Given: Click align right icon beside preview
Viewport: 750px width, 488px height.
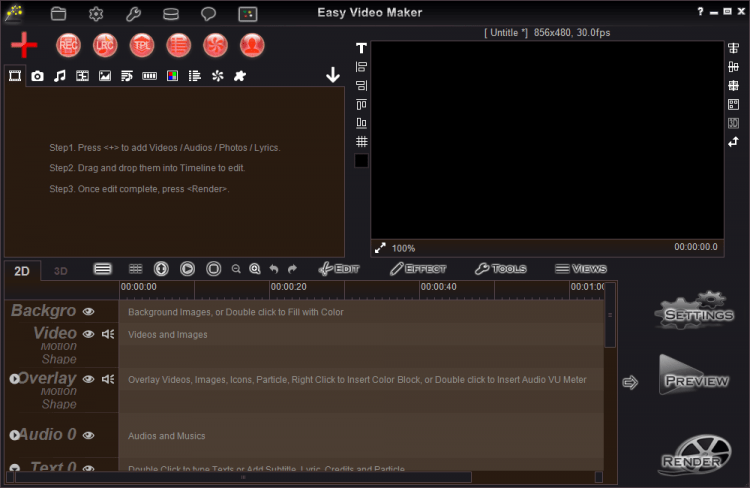Looking at the screenshot, I should (361, 85).
